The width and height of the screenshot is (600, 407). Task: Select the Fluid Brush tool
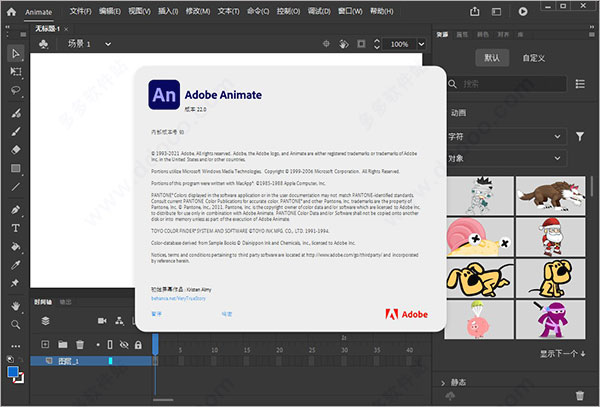tap(16, 113)
